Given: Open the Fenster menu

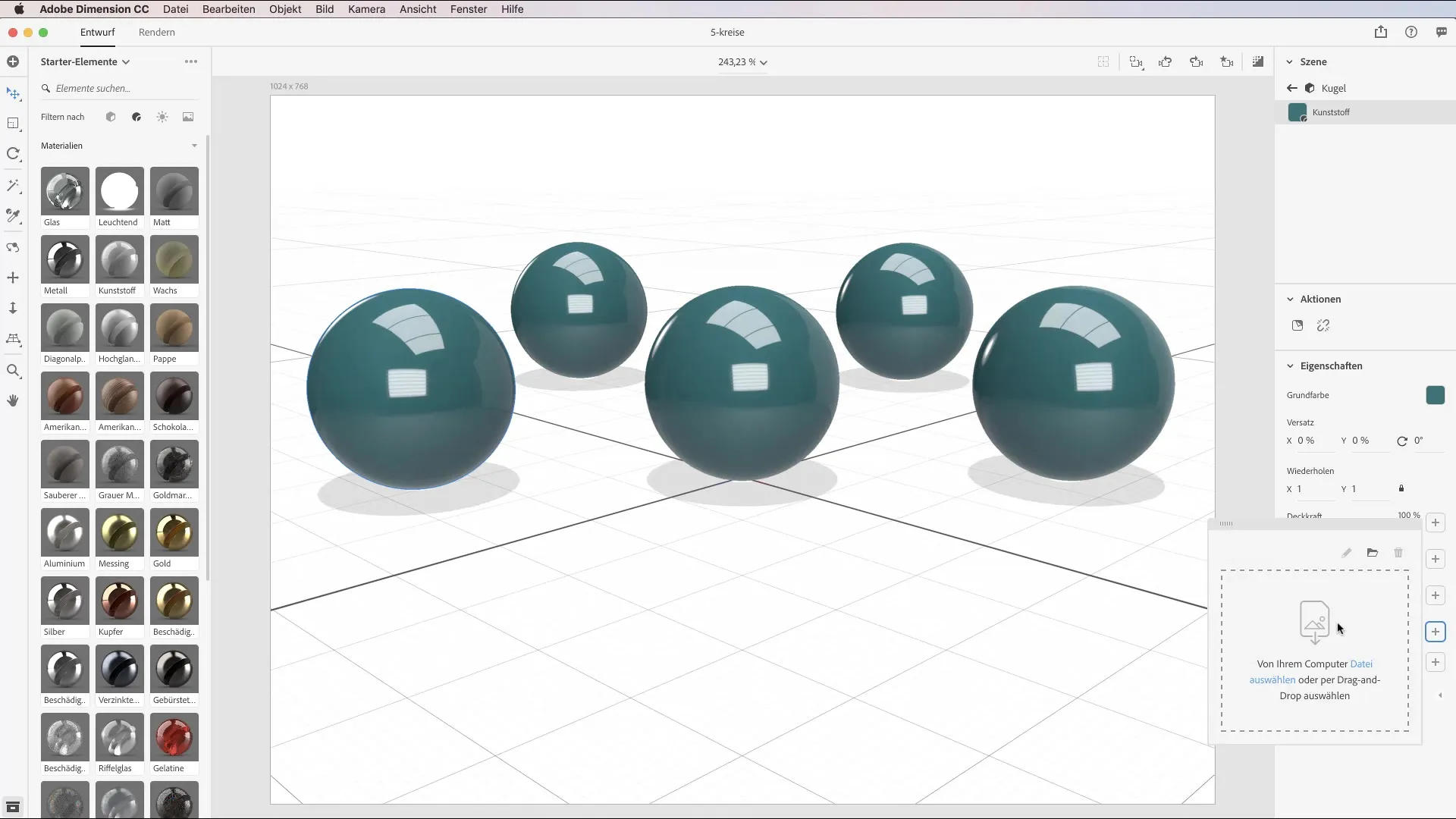Looking at the screenshot, I should (469, 9).
